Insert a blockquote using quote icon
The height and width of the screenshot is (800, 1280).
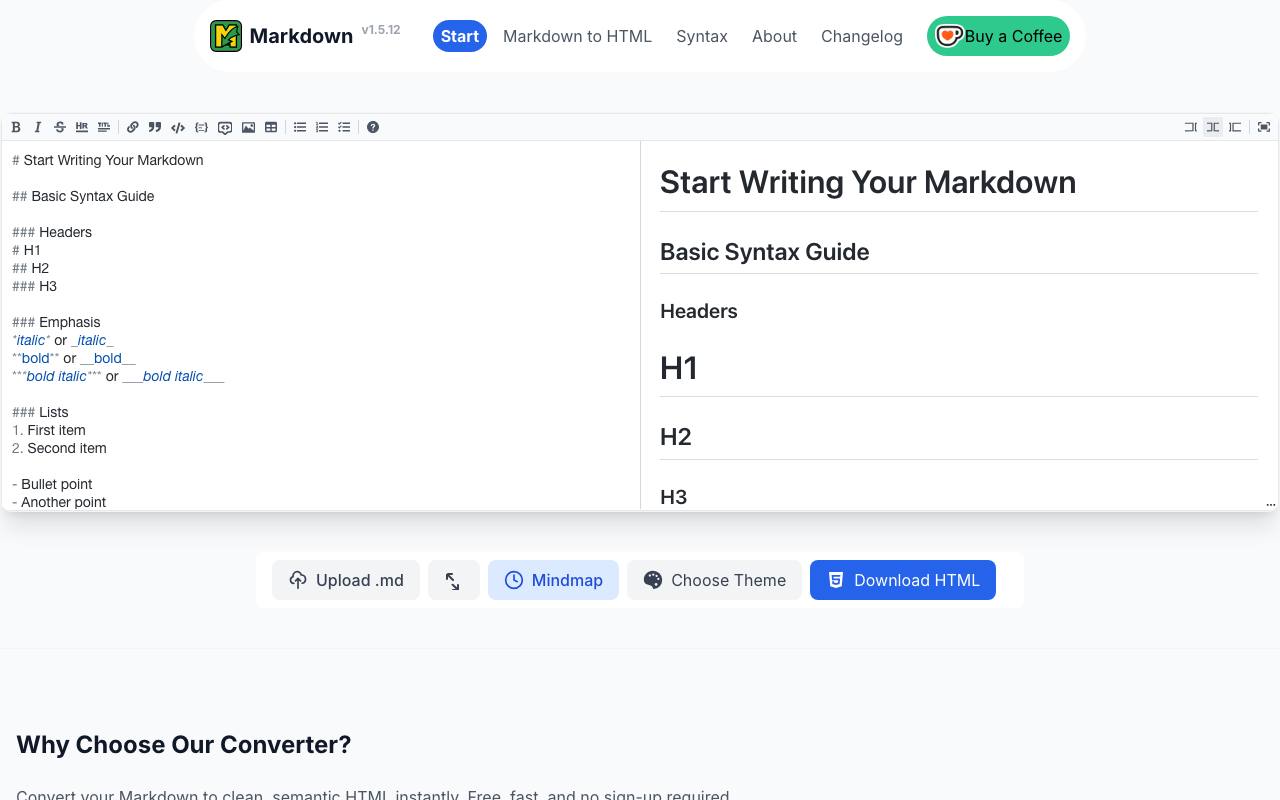pos(155,127)
